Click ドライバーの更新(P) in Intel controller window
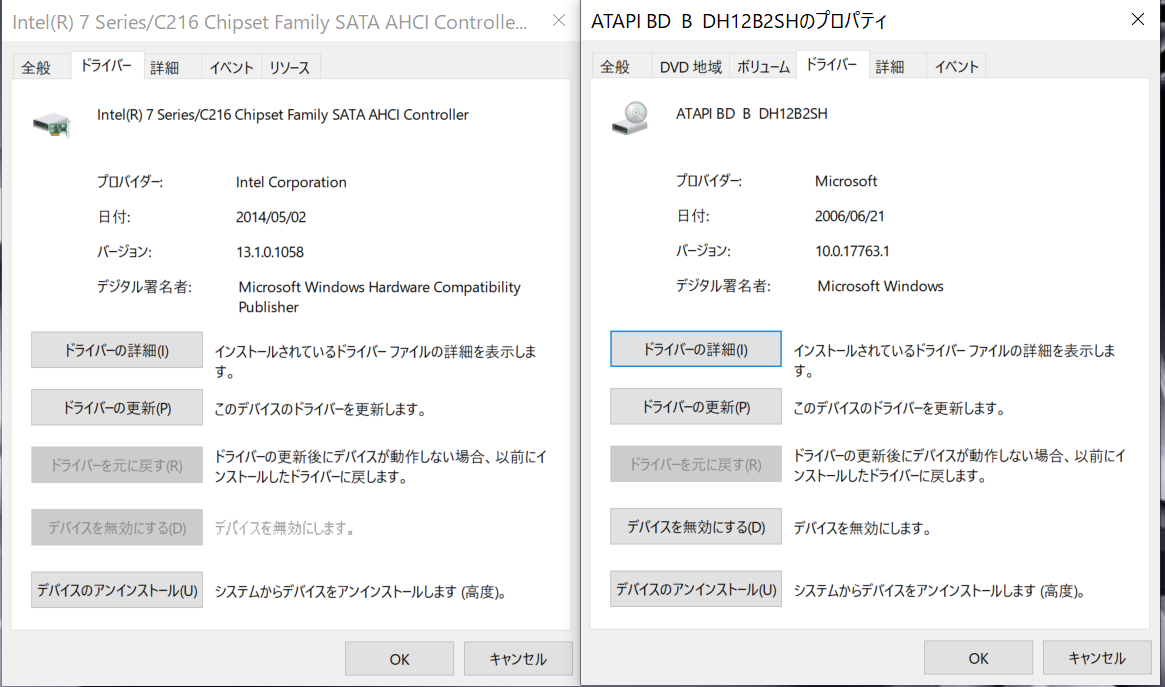This screenshot has width=1165, height=687. coord(117,408)
